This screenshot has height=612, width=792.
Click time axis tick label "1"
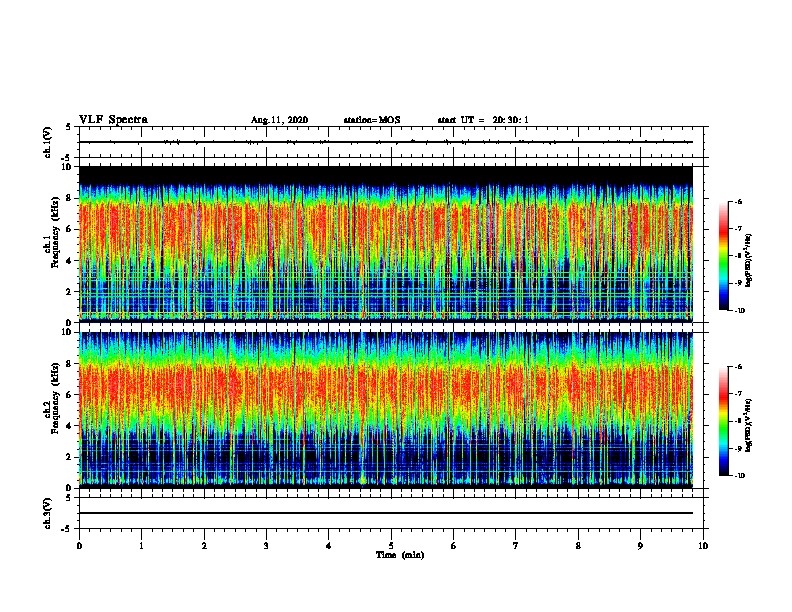tap(142, 546)
